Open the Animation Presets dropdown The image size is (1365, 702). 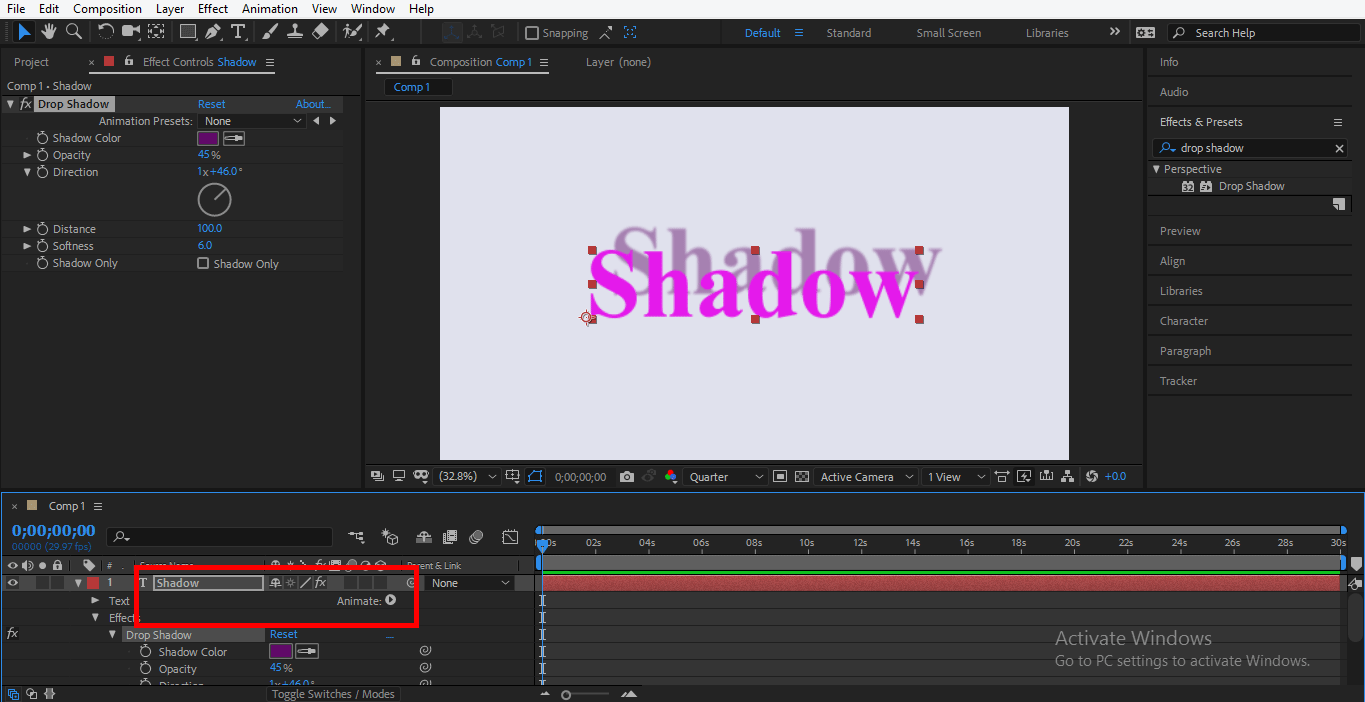click(252, 120)
